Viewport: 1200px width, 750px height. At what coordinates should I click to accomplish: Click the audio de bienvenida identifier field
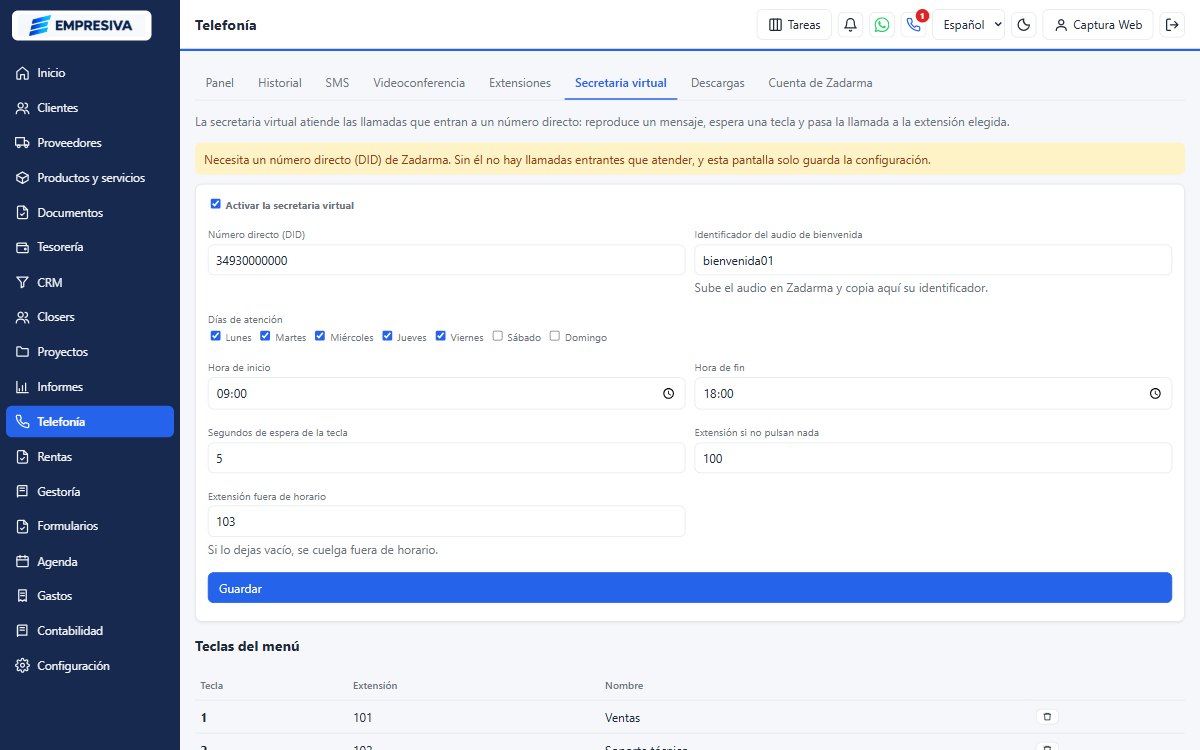coord(933,260)
